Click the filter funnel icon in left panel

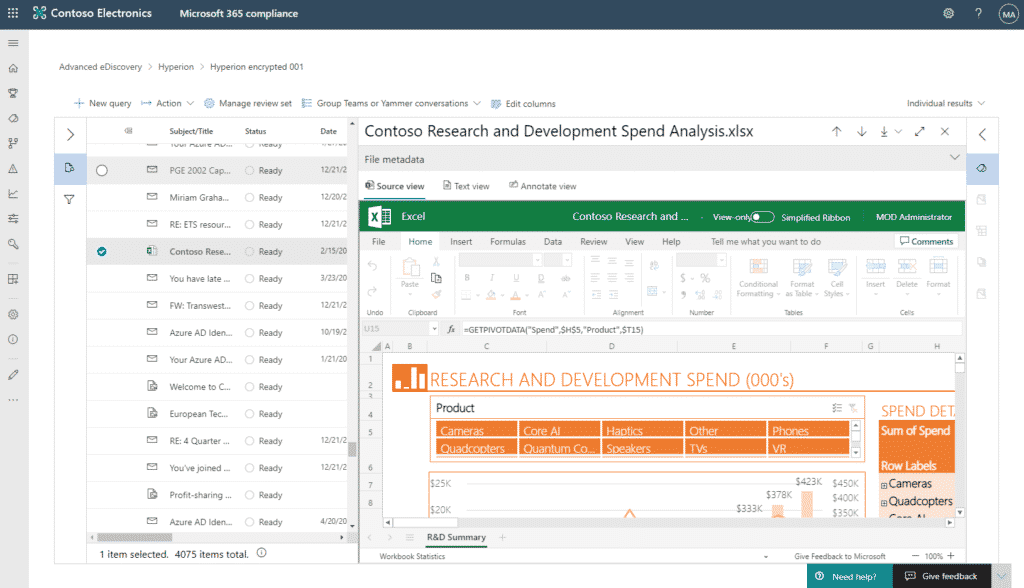tap(69, 199)
